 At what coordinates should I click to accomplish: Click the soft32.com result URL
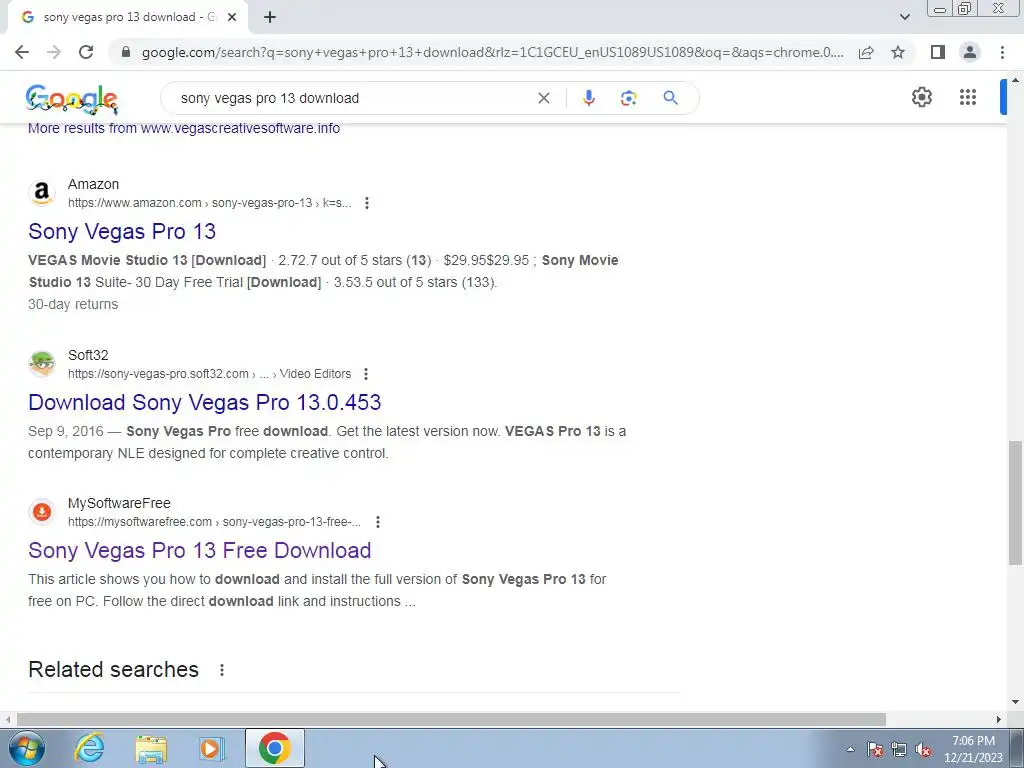point(209,374)
